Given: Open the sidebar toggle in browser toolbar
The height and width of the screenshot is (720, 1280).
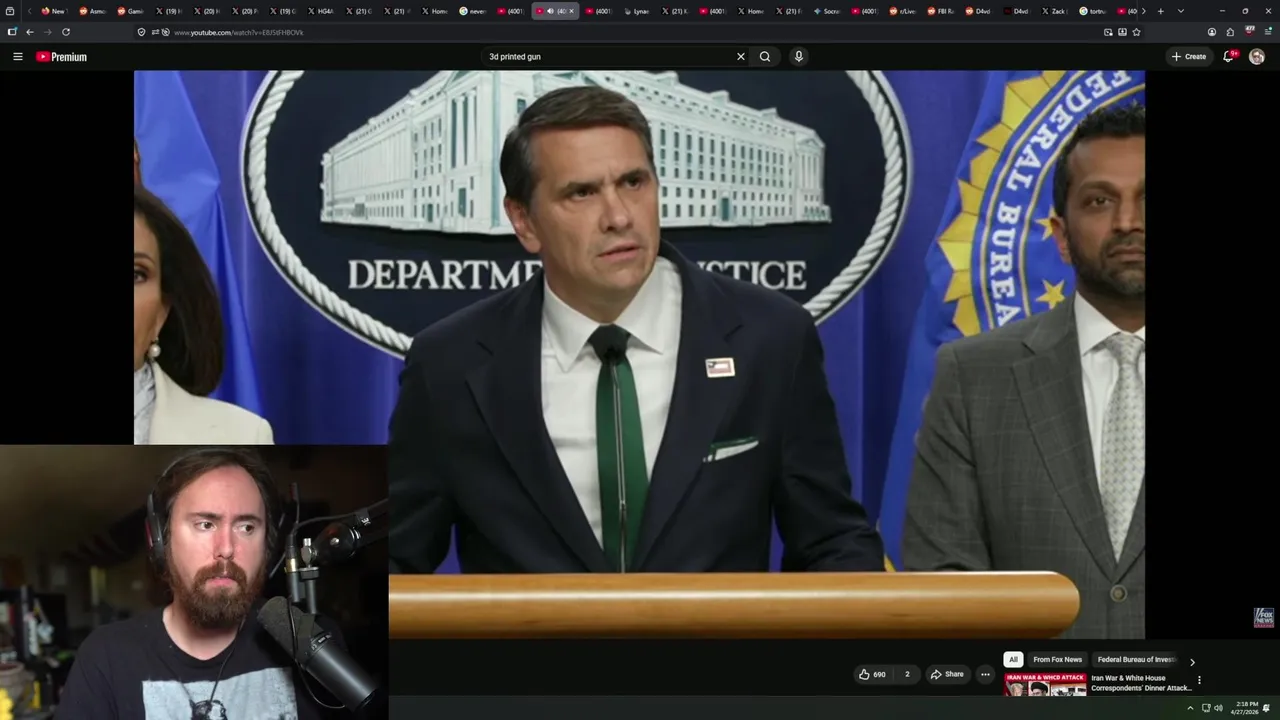Looking at the screenshot, I should click(12, 32).
